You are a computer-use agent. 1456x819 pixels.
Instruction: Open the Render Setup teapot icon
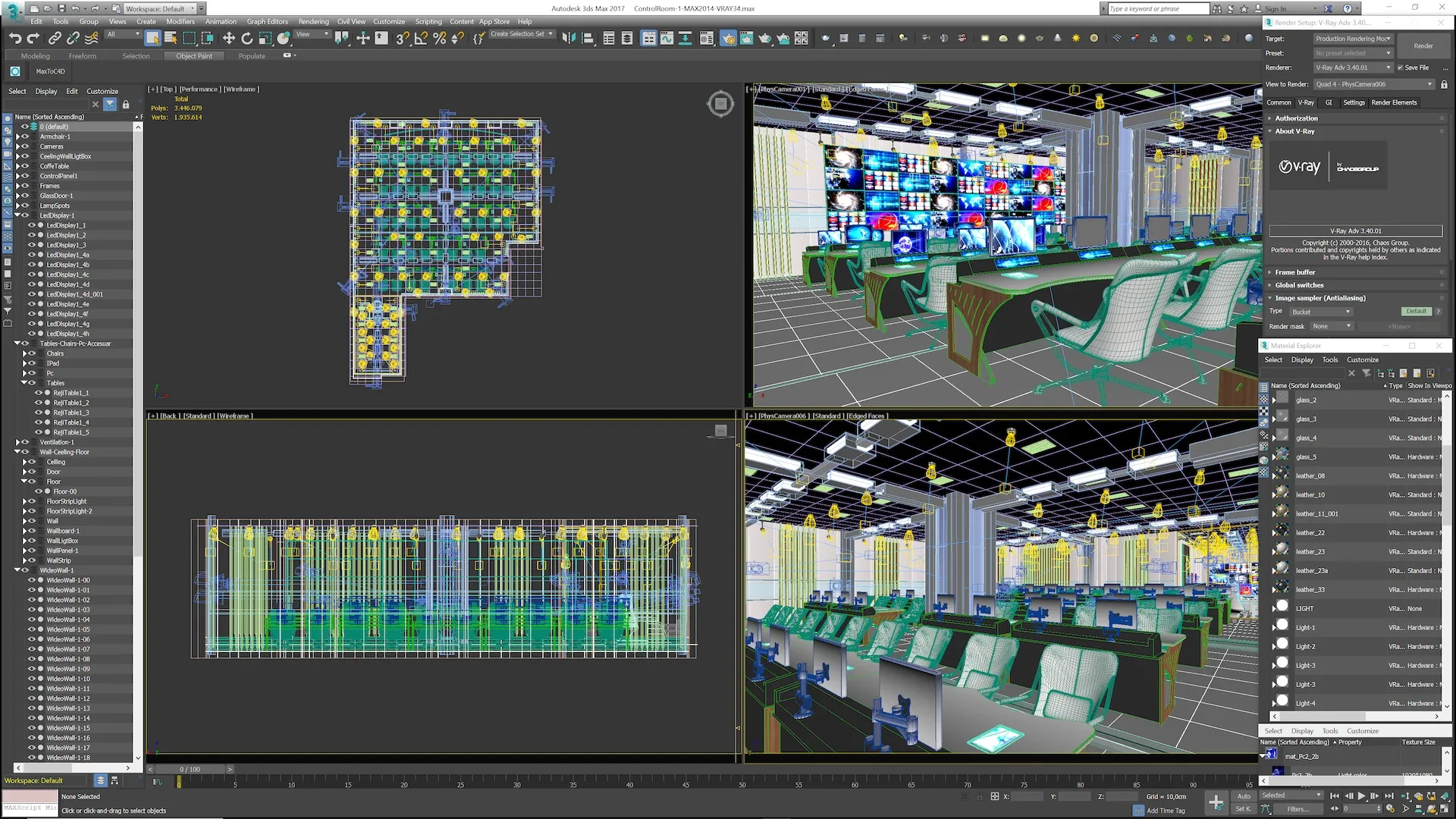[728, 38]
